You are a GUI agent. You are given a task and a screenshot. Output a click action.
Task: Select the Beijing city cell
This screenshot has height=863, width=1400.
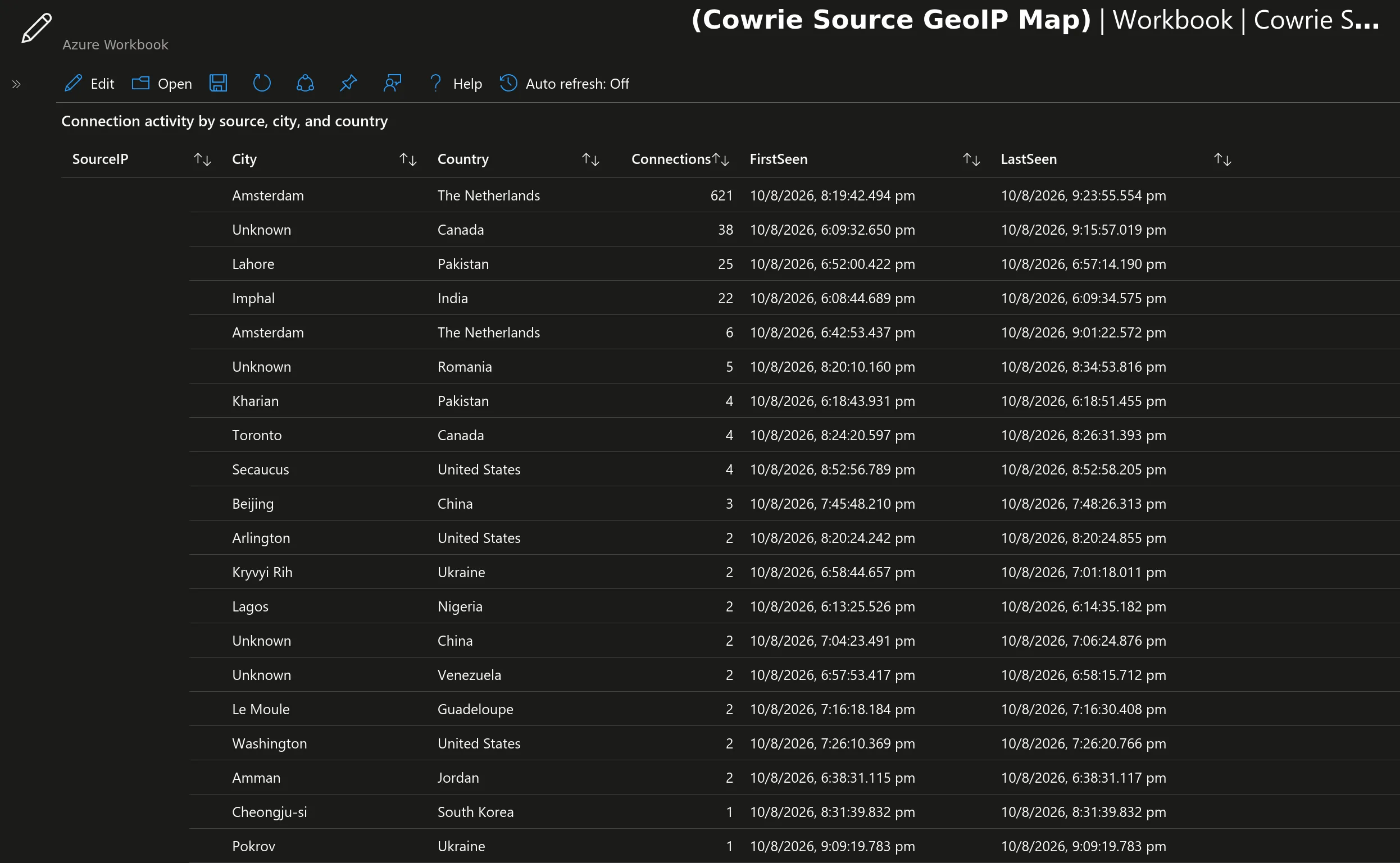pos(253,504)
